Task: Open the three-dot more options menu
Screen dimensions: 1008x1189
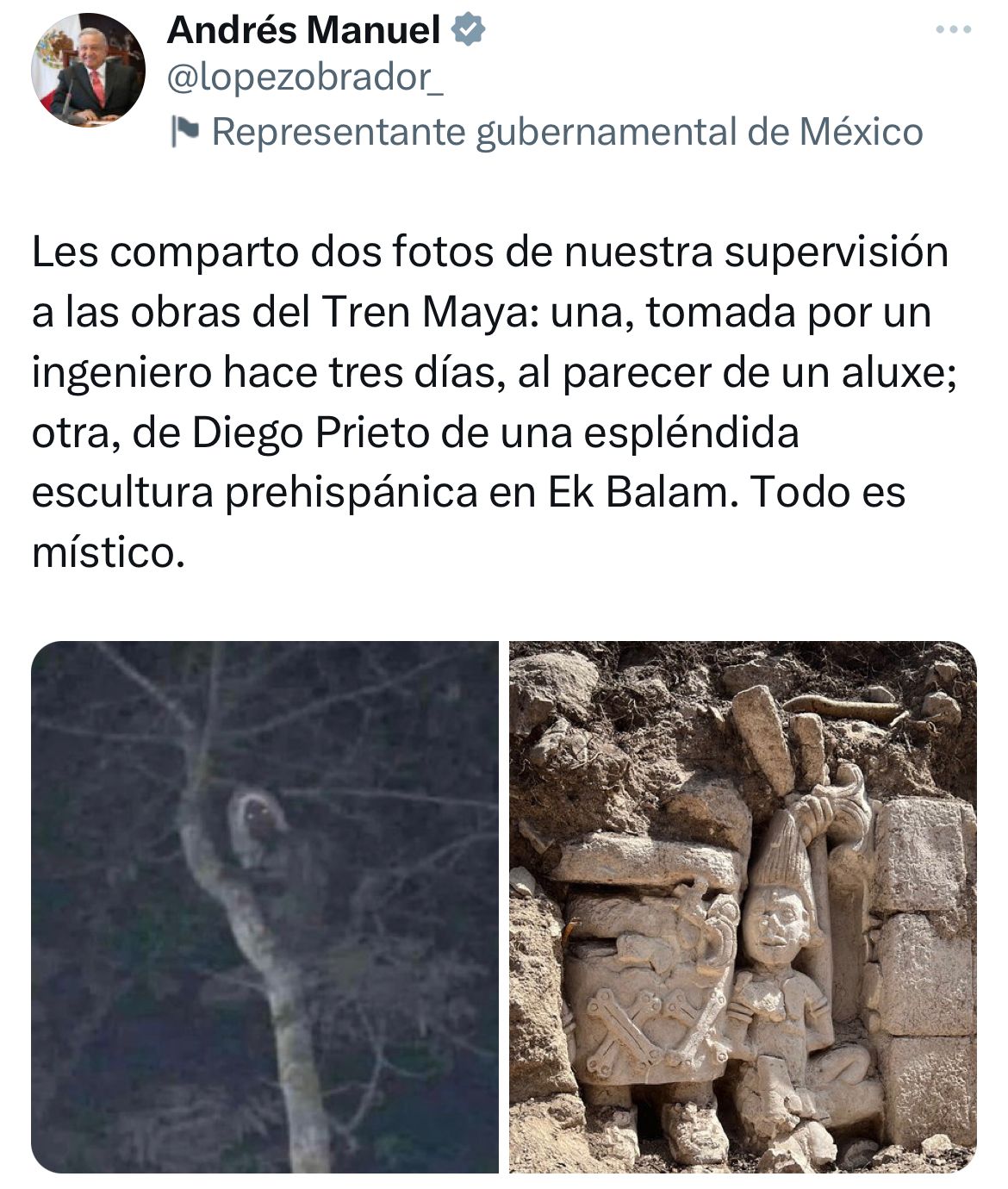Action: [x=954, y=30]
